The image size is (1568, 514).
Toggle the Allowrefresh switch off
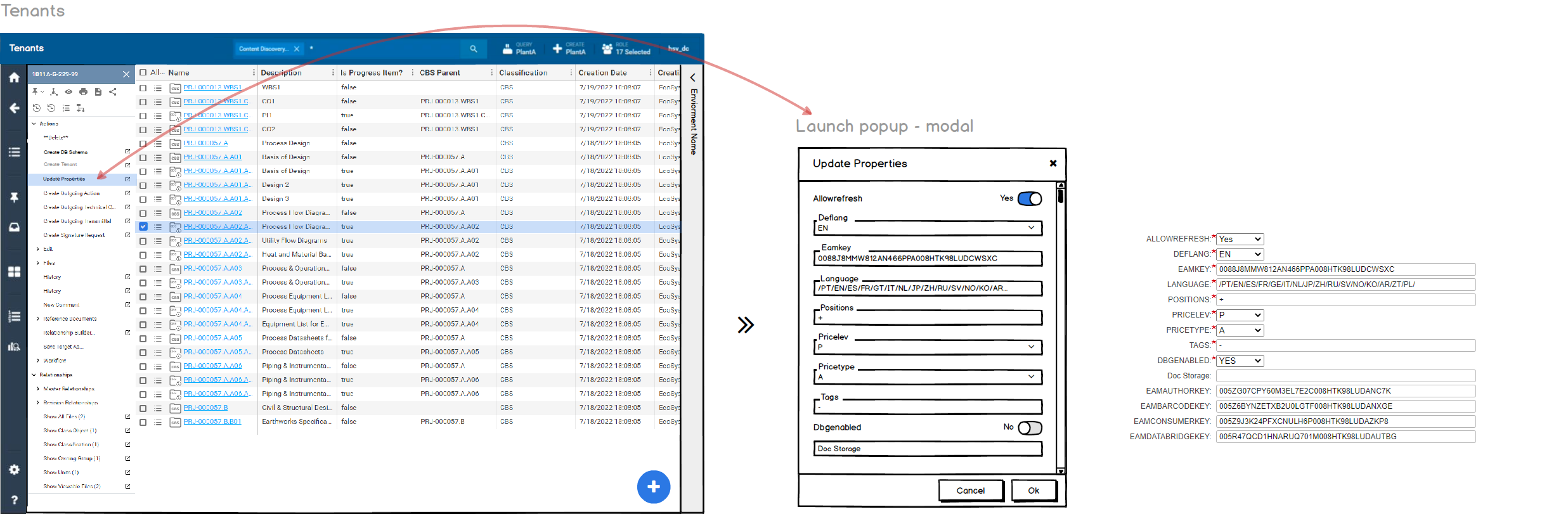tap(1030, 198)
